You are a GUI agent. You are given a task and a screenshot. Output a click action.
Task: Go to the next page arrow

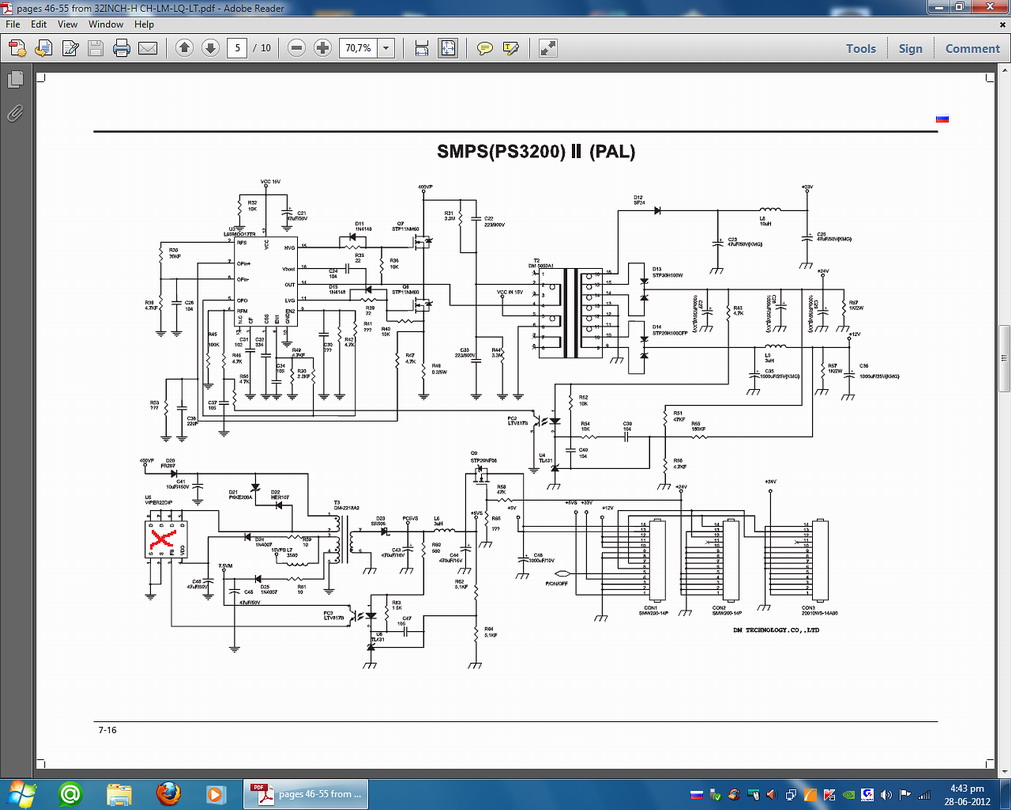tap(210, 48)
